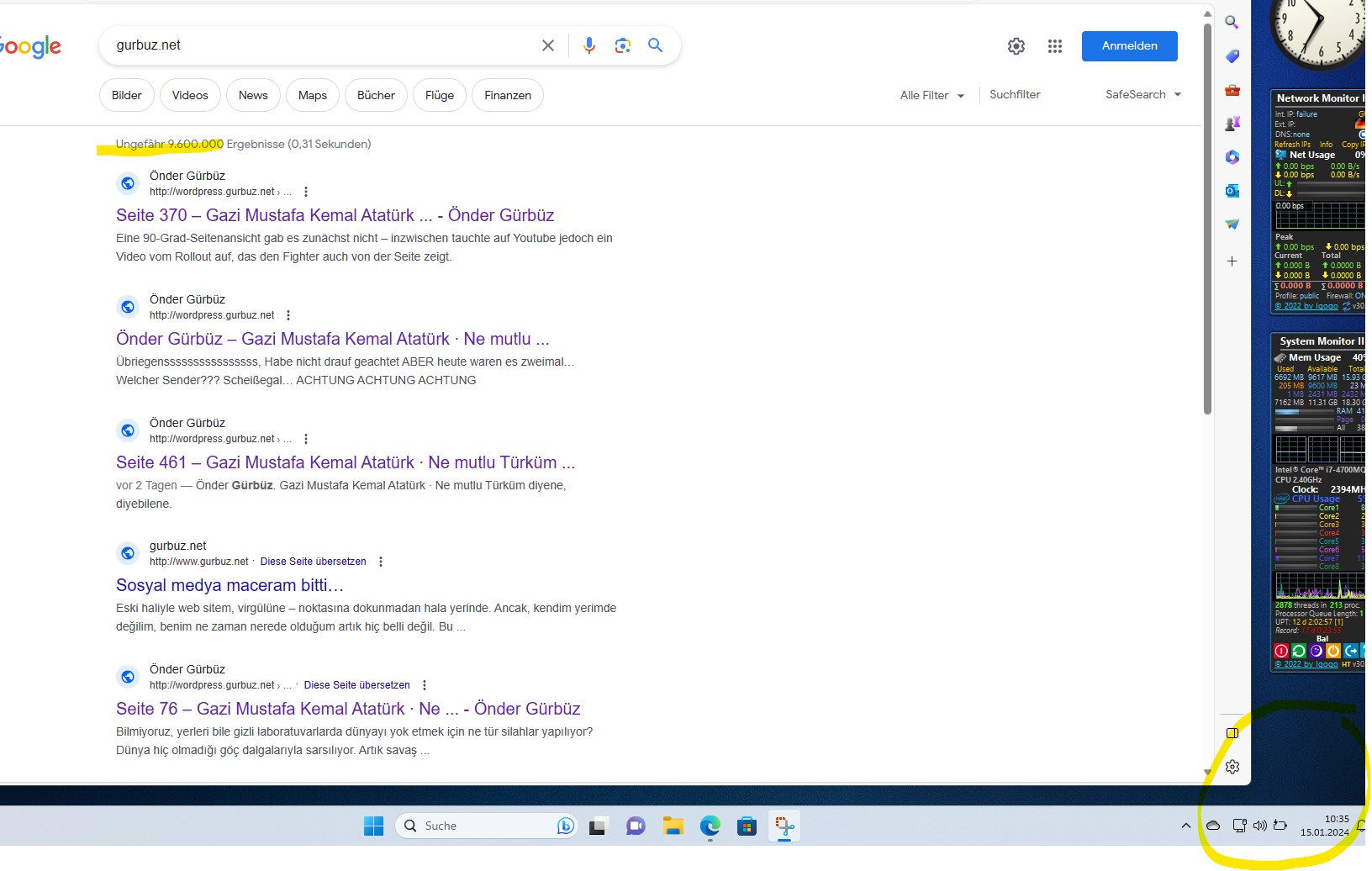Click the globe favicon of the gurbuz.net result
The height and width of the screenshot is (871, 1372).
pos(128,553)
